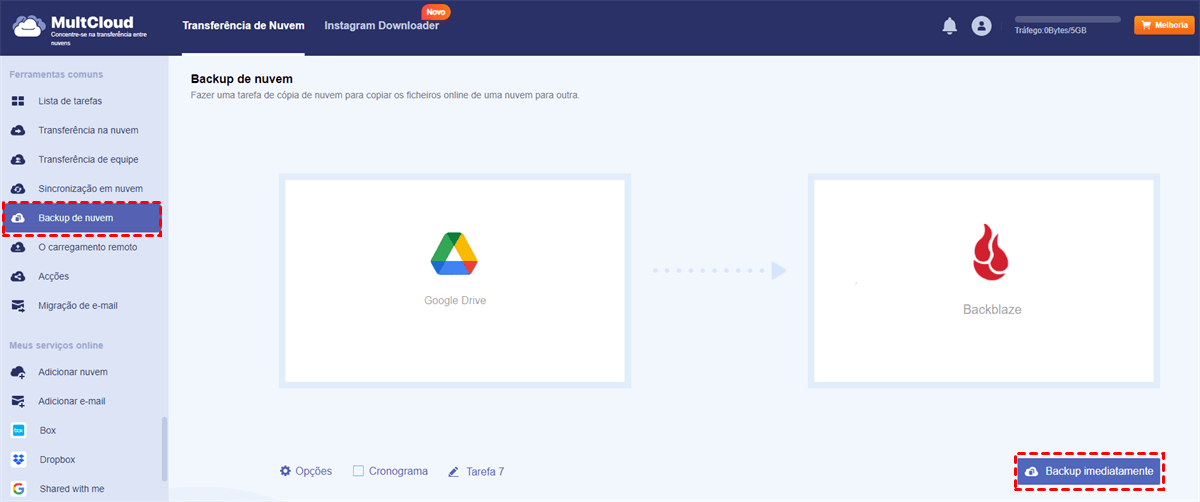Open Acções menu item

click(53, 276)
